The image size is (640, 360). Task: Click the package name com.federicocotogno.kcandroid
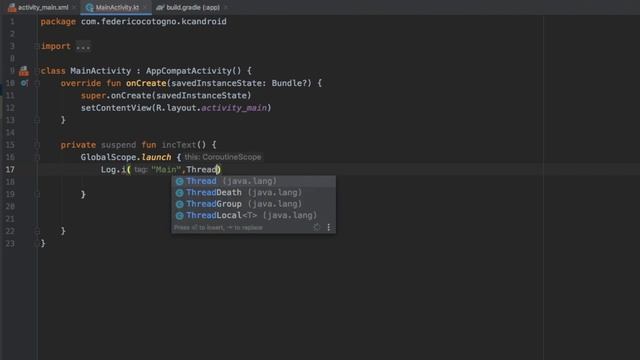coord(153,21)
